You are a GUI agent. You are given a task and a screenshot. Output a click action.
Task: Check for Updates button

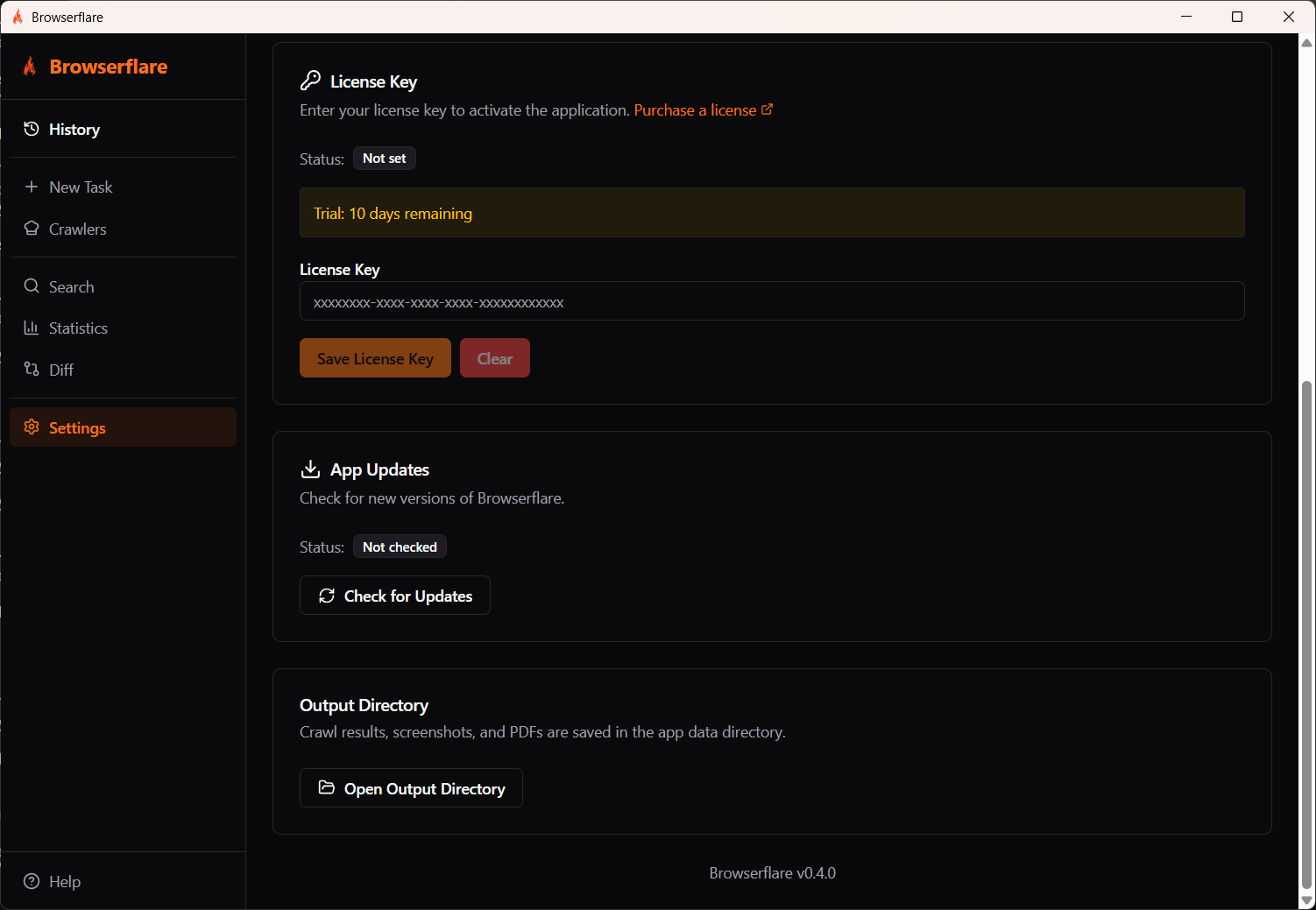pyautogui.click(x=395, y=596)
